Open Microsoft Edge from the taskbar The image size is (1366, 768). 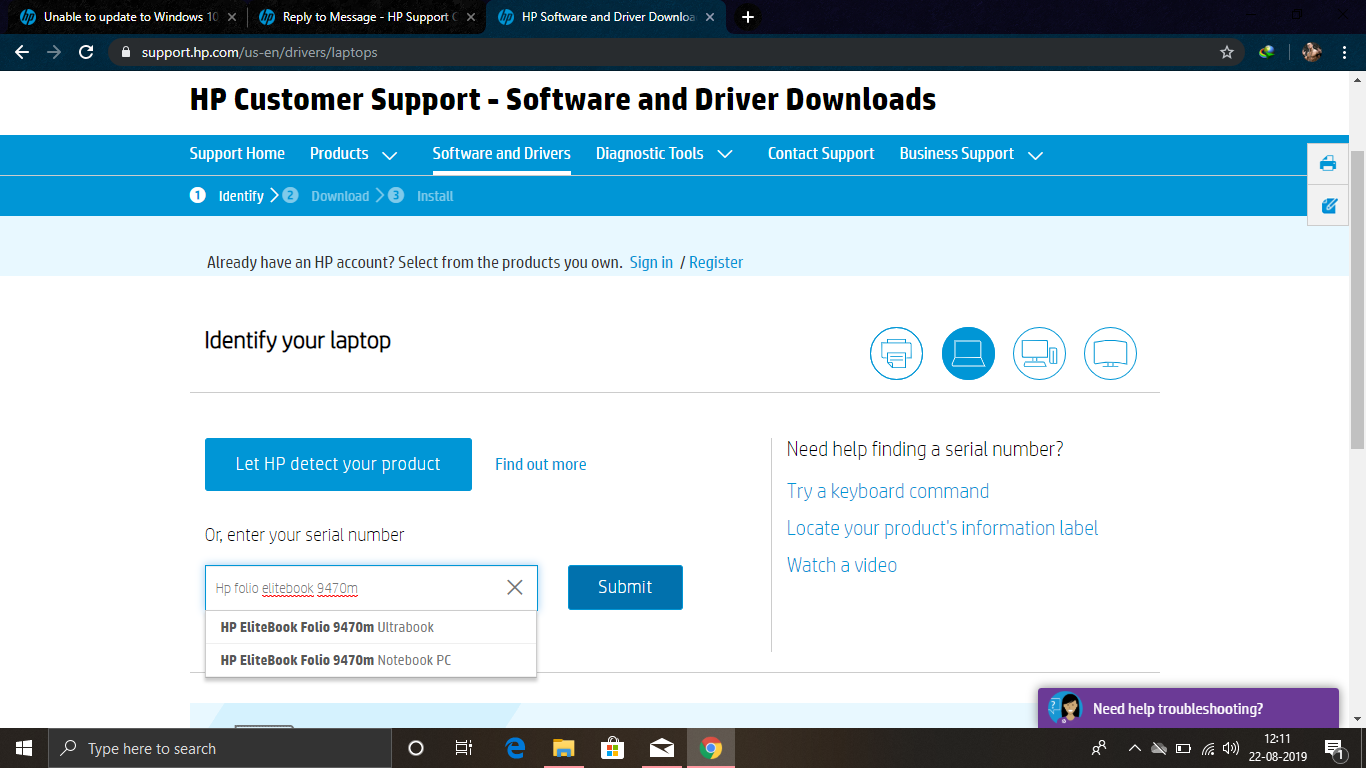(x=516, y=748)
